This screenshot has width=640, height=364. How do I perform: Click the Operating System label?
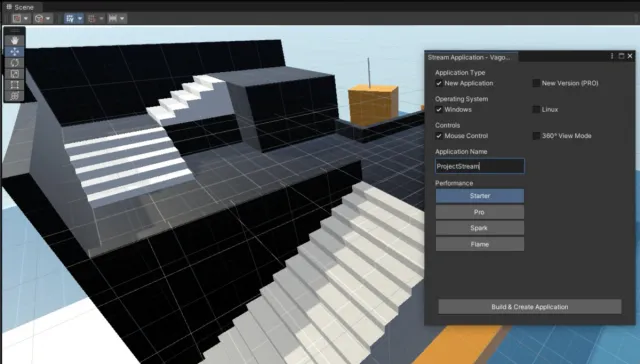click(461, 99)
